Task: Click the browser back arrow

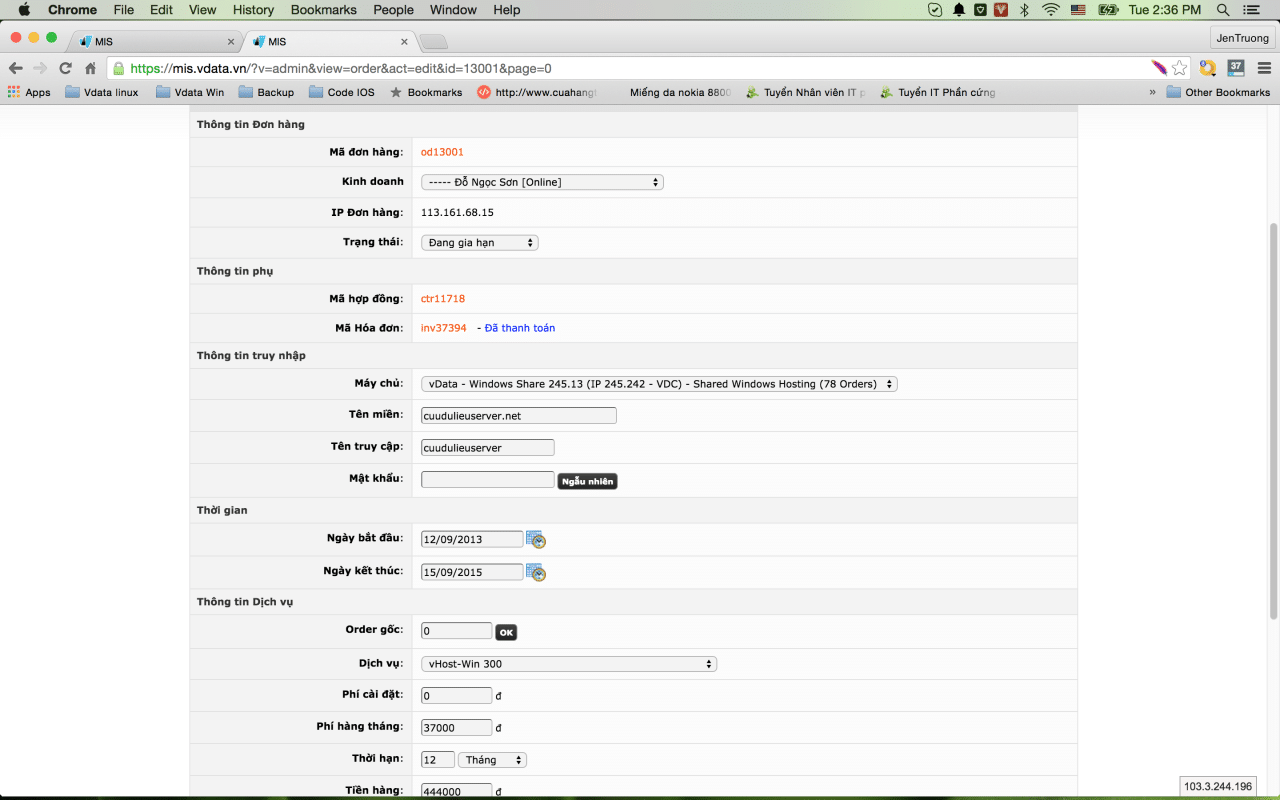Action: click(16, 68)
